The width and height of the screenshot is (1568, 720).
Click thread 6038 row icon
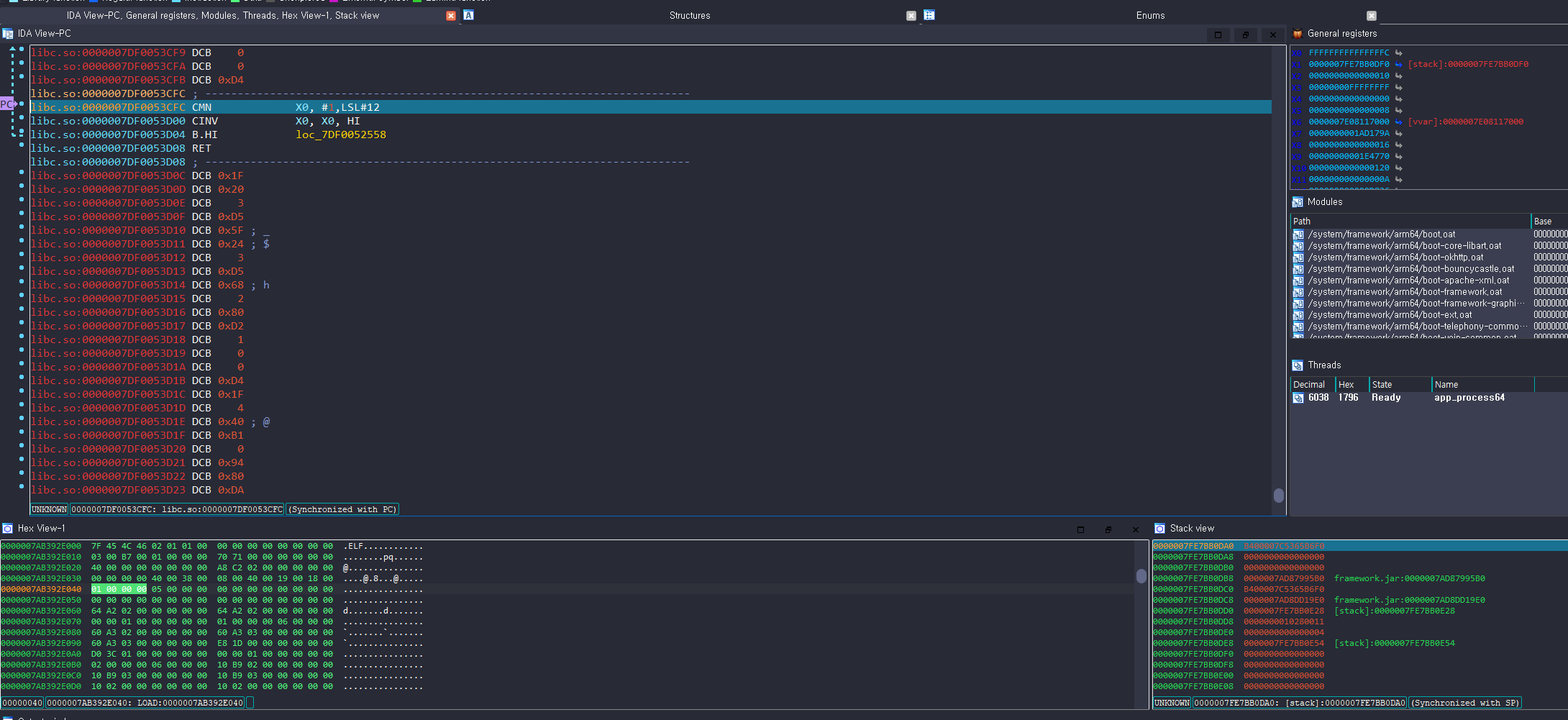(x=1298, y=398)
